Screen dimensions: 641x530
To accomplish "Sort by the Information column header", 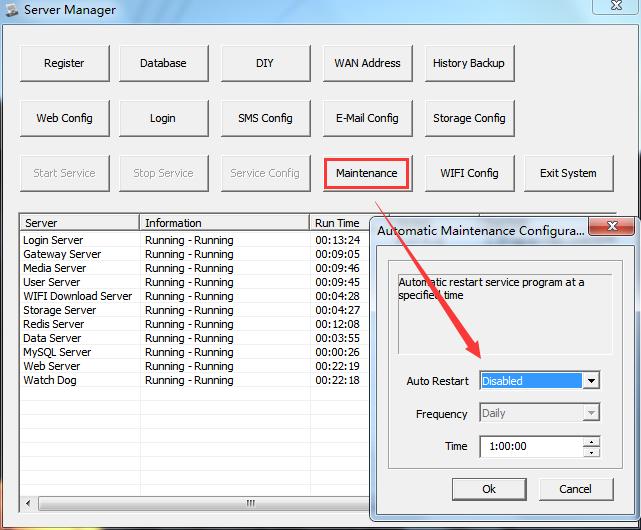I will click(224, 223).
